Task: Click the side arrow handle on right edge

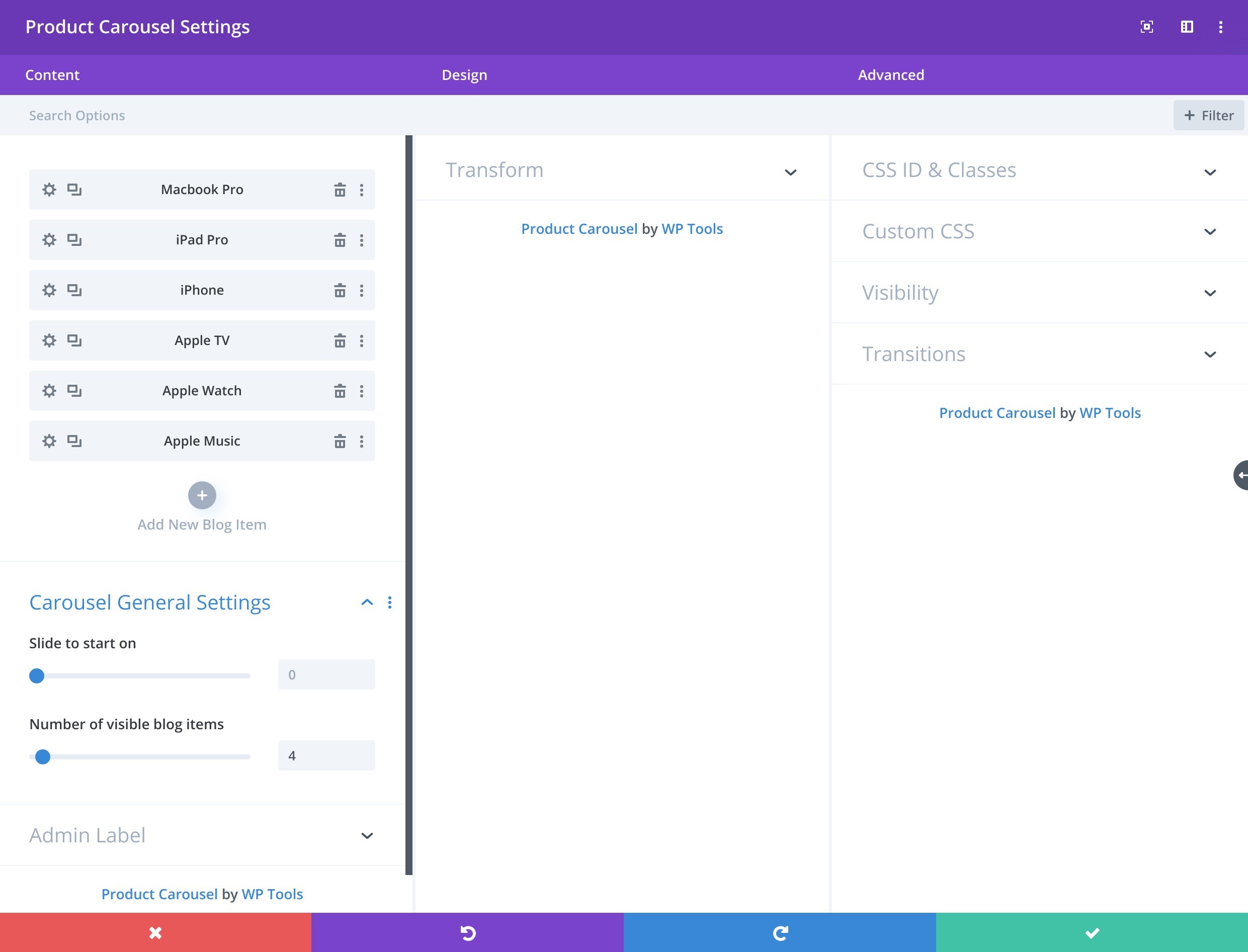Action: pos(1240,475)
